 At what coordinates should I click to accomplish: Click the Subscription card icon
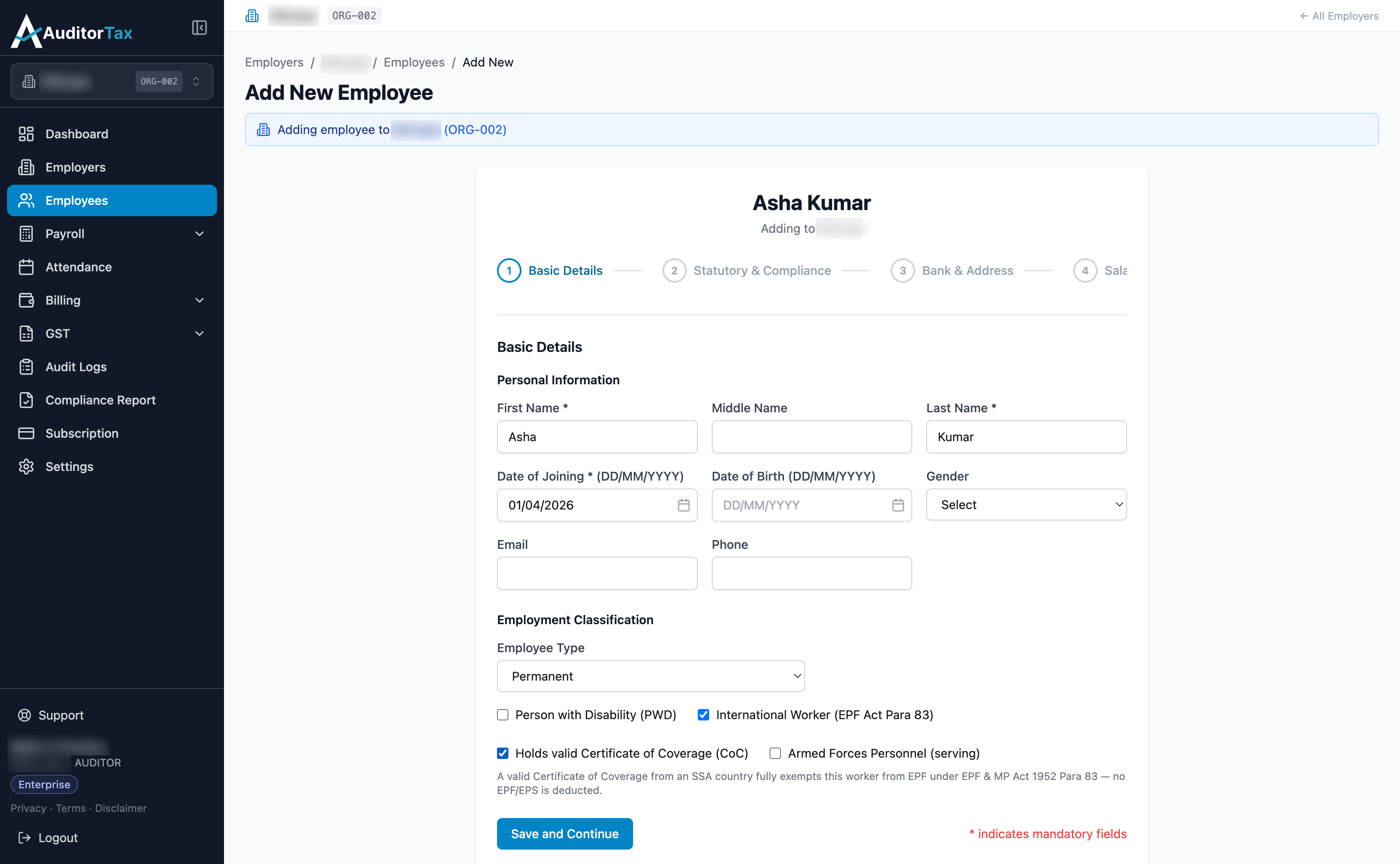26,433
